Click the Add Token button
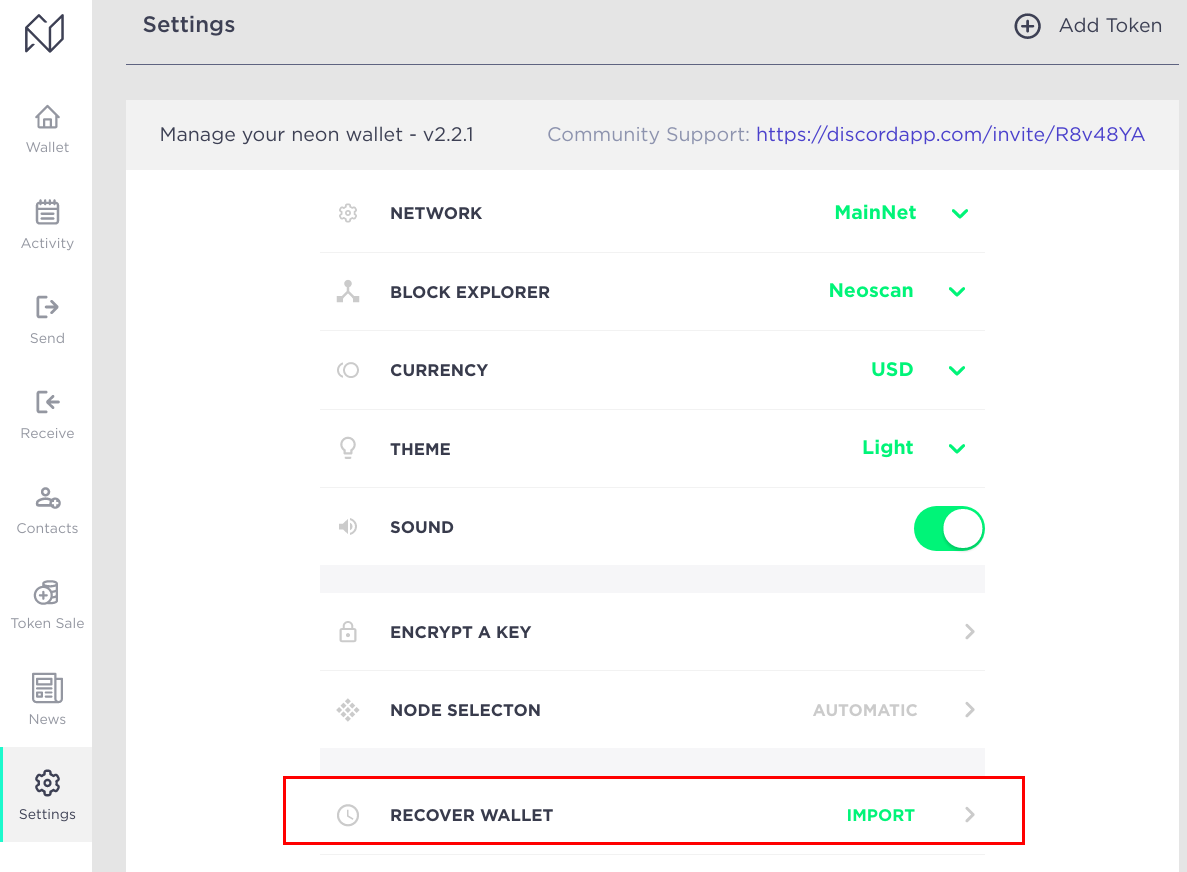 1088,26
